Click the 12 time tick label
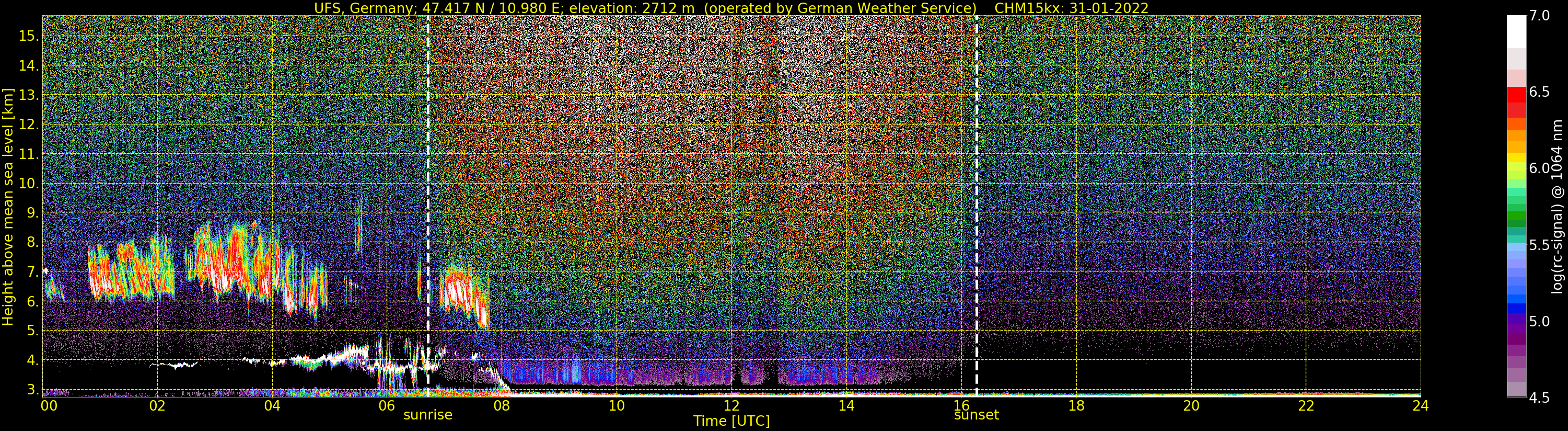Image resolution: width=1568 pixels, height=431 pixels. pos(731,406)
